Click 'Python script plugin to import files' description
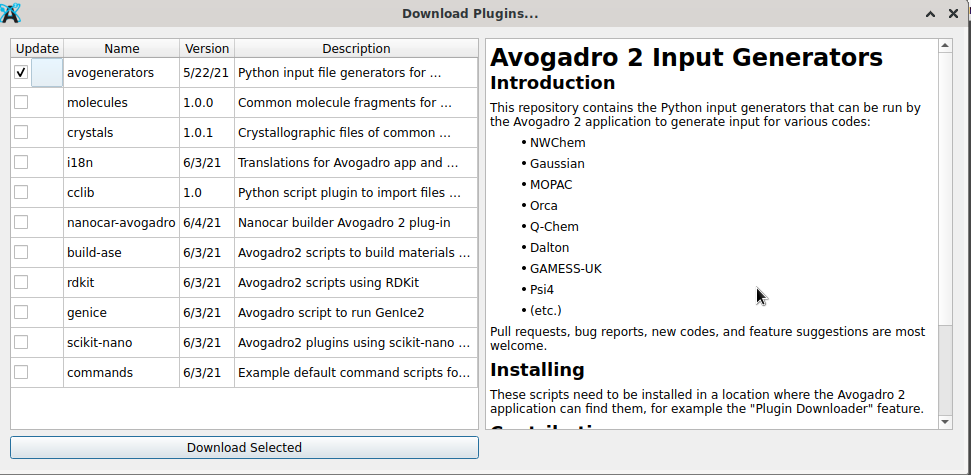The width and height of the screenshot is (971, 475). tap(356, 193)
